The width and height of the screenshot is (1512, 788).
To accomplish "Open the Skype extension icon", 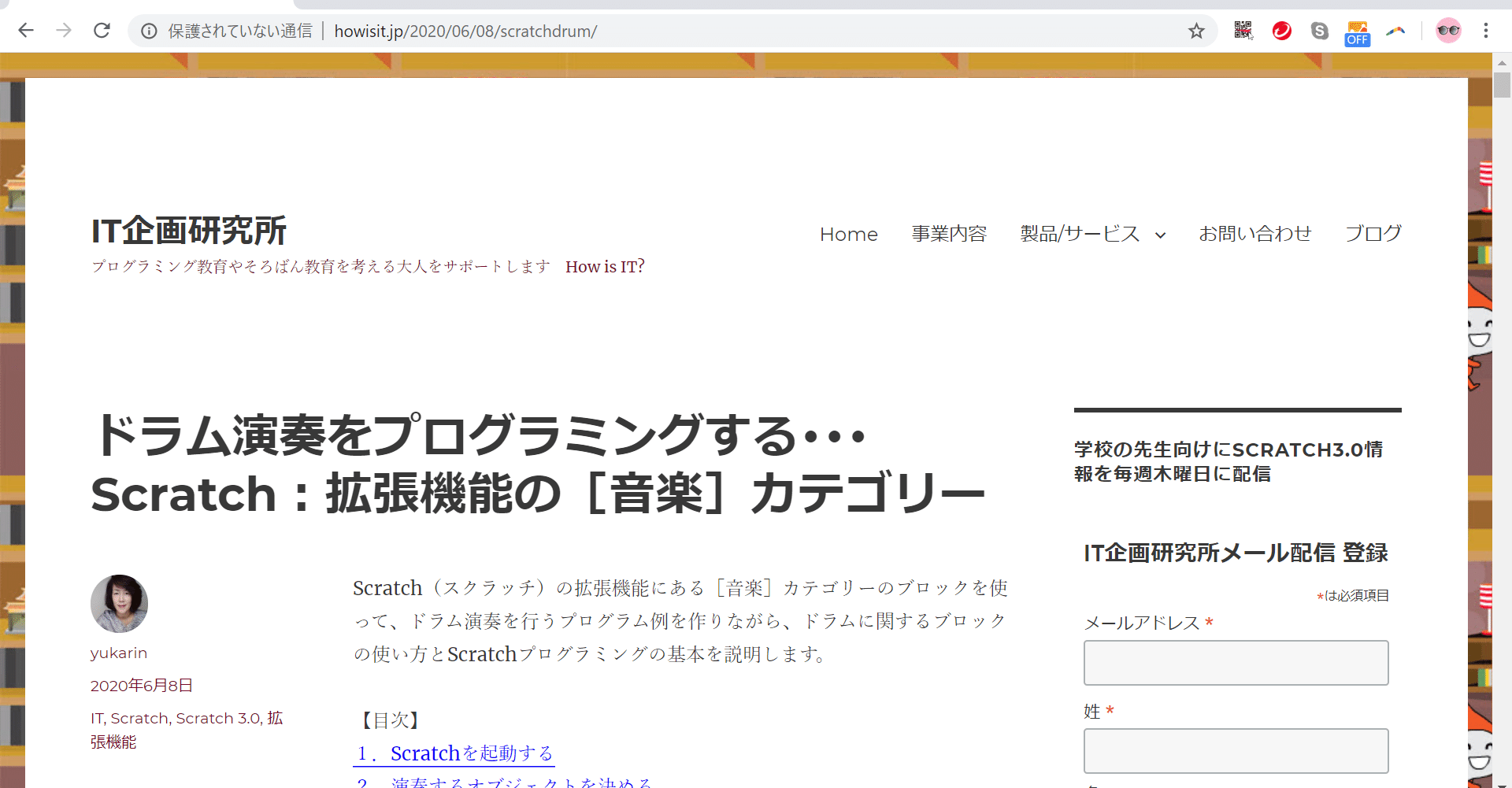I will tap(1320, 31).
